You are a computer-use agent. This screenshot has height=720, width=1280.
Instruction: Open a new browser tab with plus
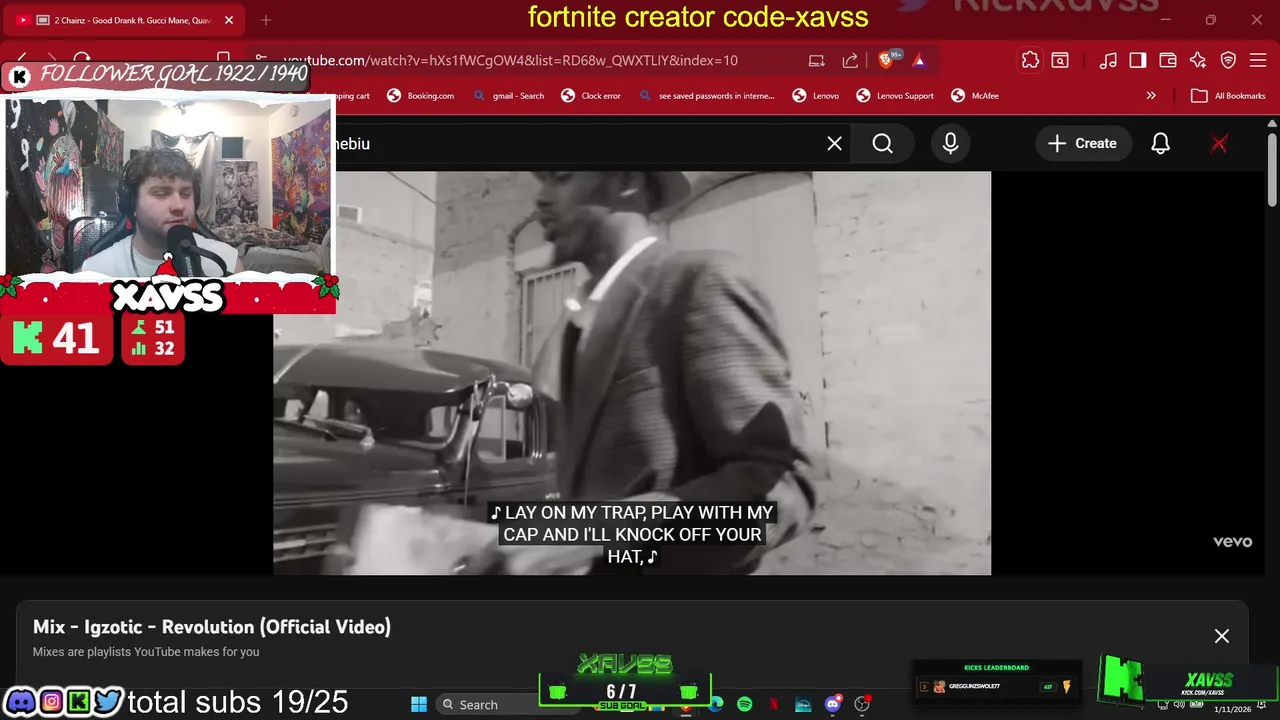[x=265, y=20]
